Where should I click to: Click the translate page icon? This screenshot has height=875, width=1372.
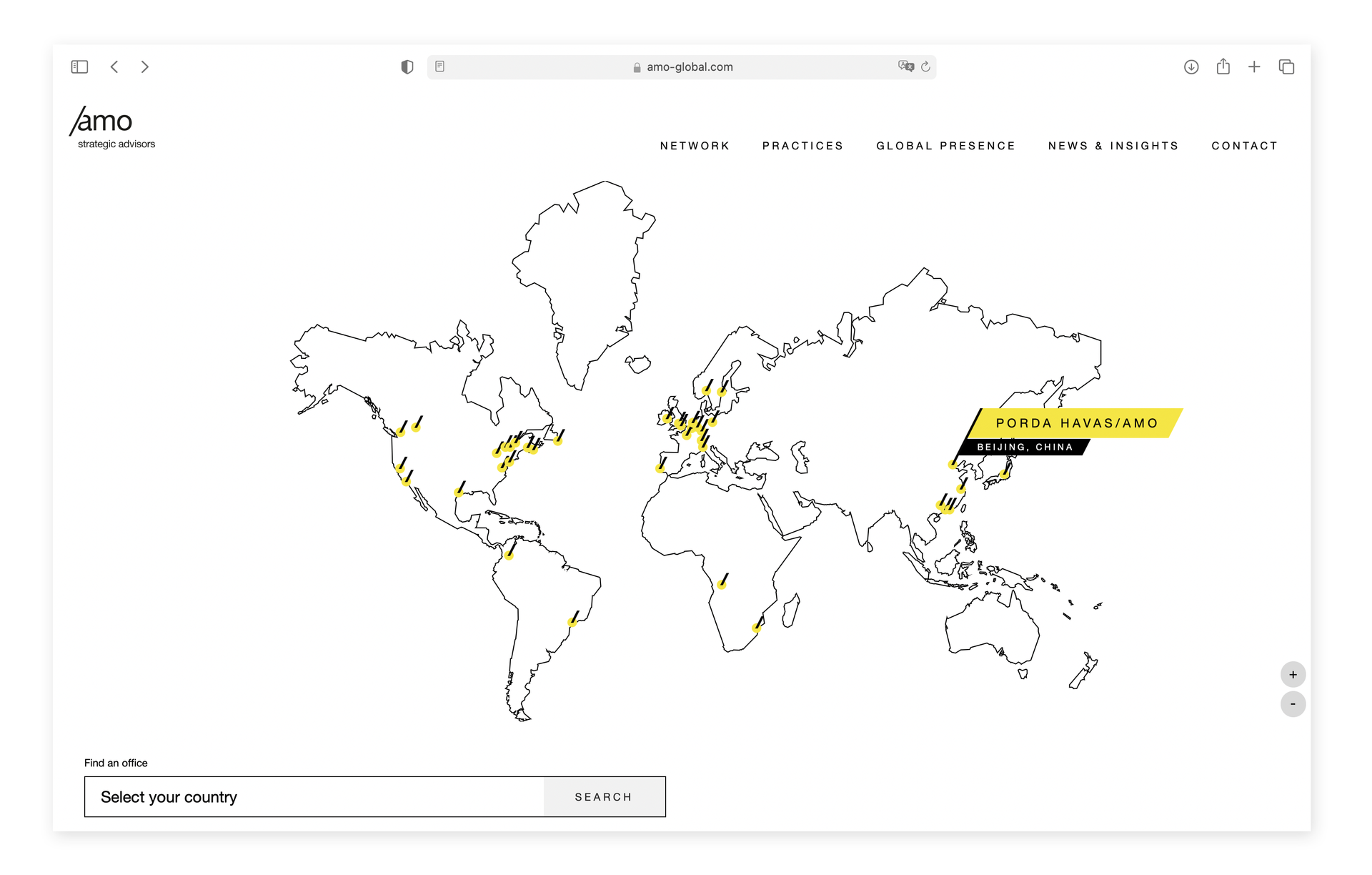[906, 66]
